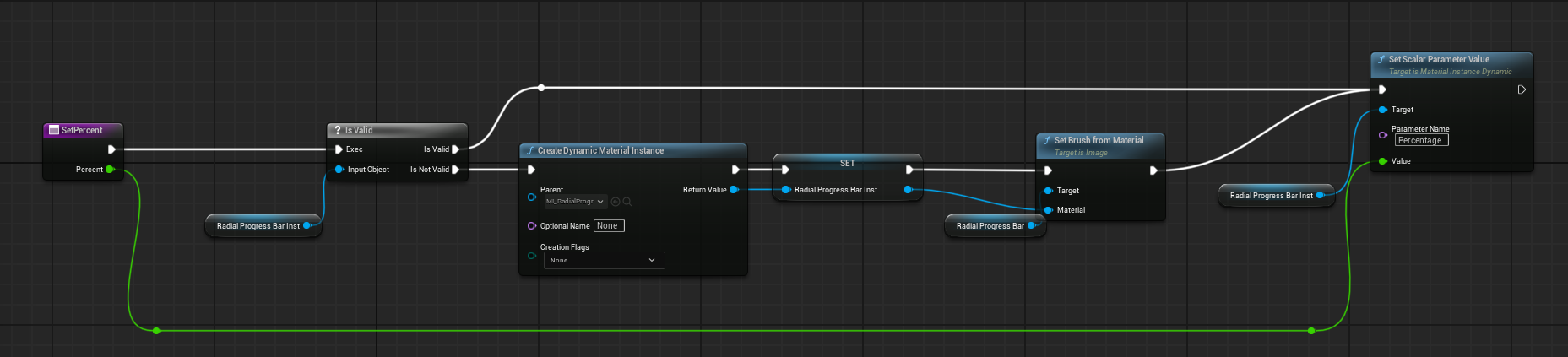Select Set Scalar Parameter Value node title

1439,59
